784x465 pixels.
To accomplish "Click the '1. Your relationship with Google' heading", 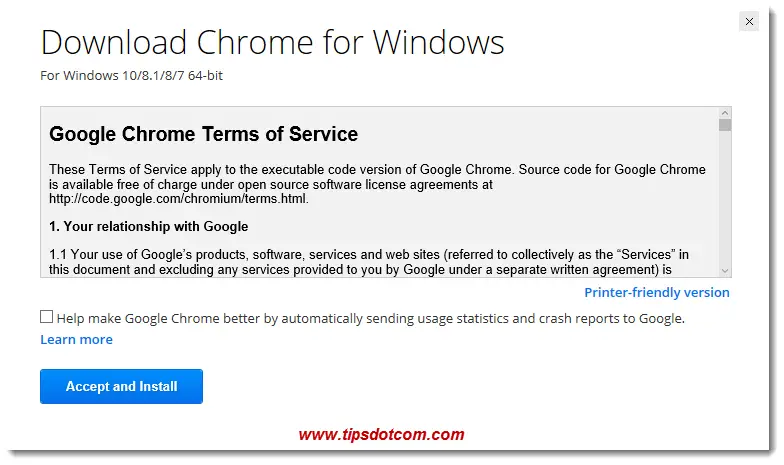I will pos(148,226).
